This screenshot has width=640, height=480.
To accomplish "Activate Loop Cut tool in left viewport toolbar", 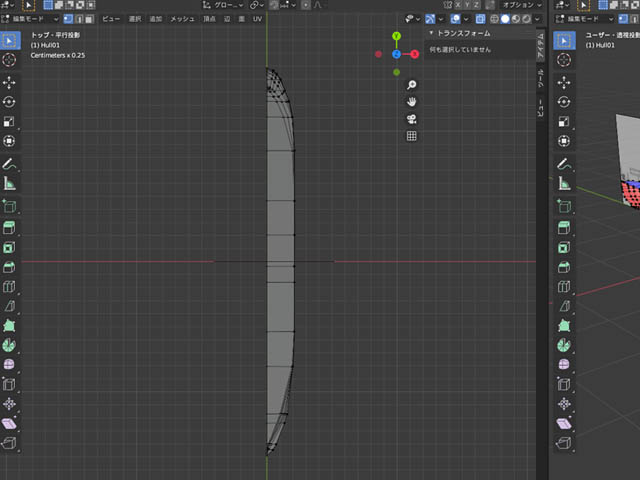I will [9, 287].
